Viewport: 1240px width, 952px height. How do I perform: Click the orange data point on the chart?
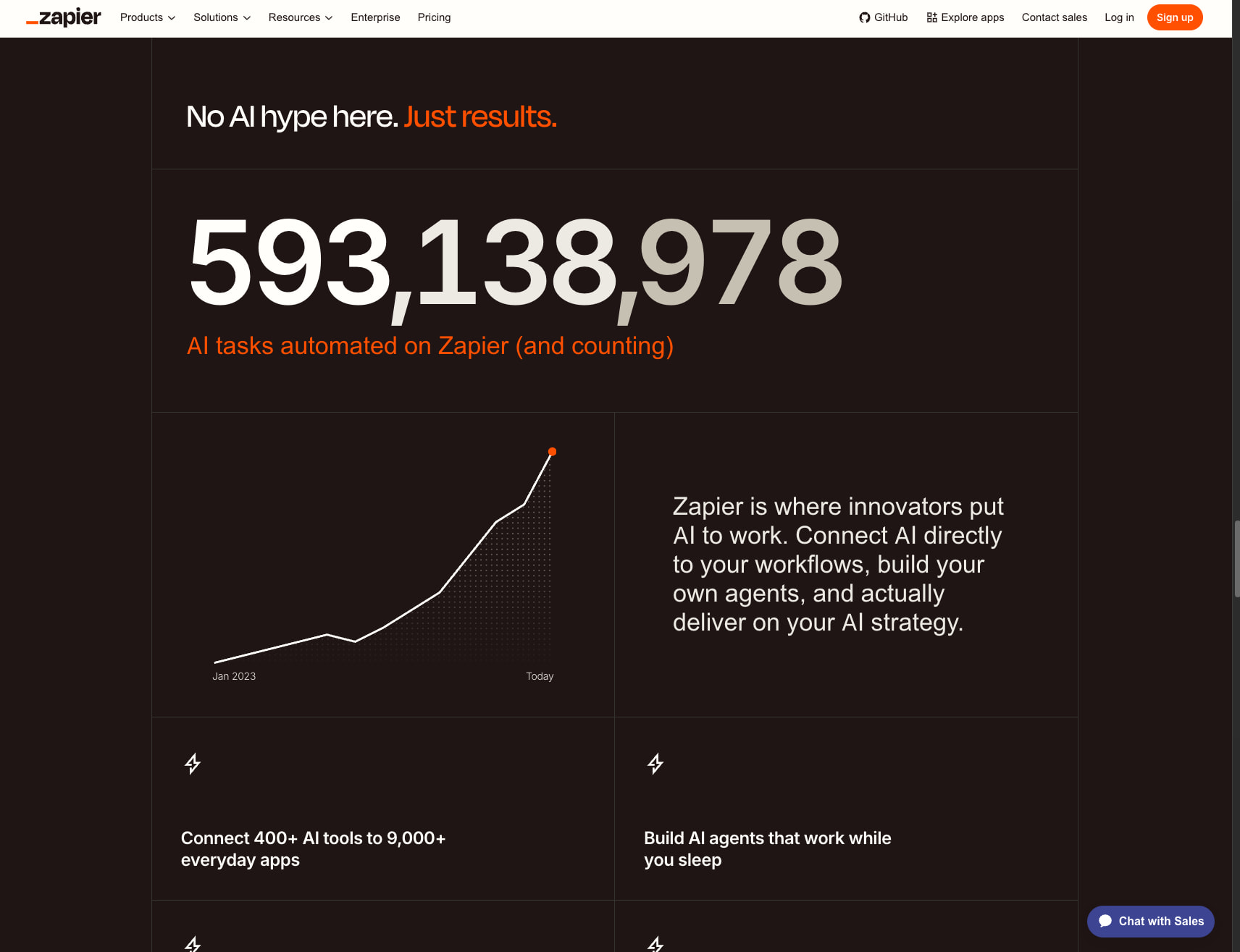pos(552,452)
